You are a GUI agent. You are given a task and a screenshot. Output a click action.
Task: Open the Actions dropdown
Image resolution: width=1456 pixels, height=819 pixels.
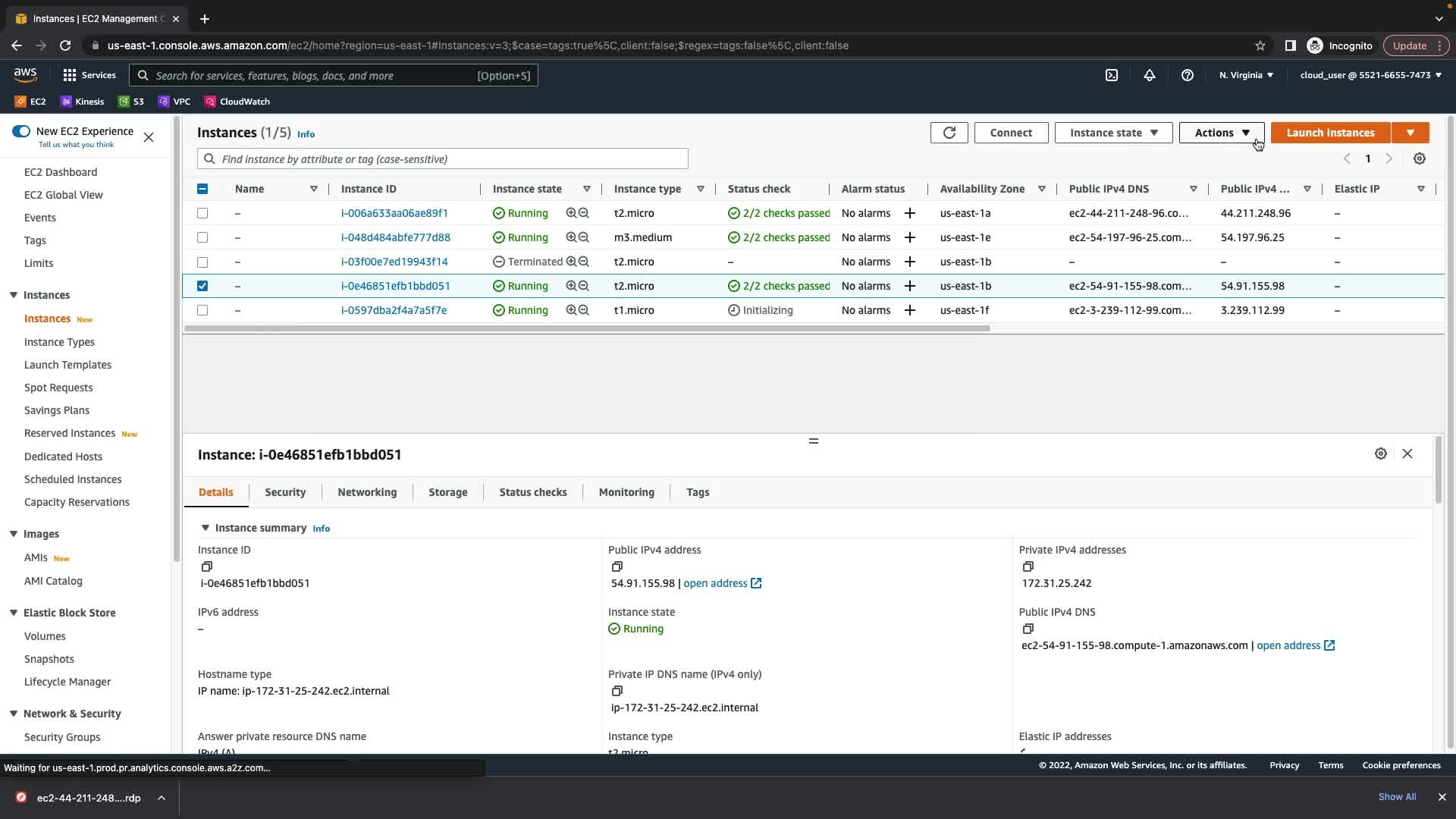click(x=1221, y=133)
